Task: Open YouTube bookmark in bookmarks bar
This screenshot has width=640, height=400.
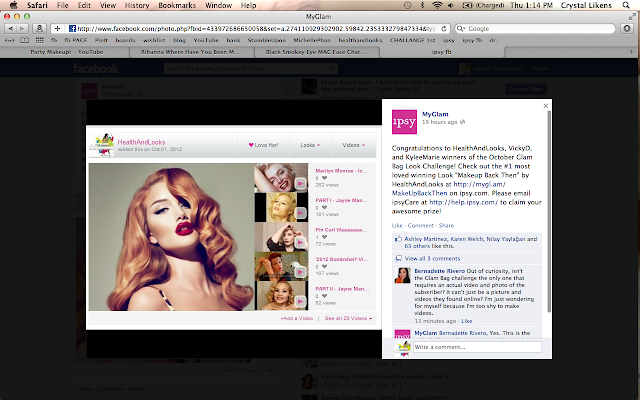Action: pos(206,40)
